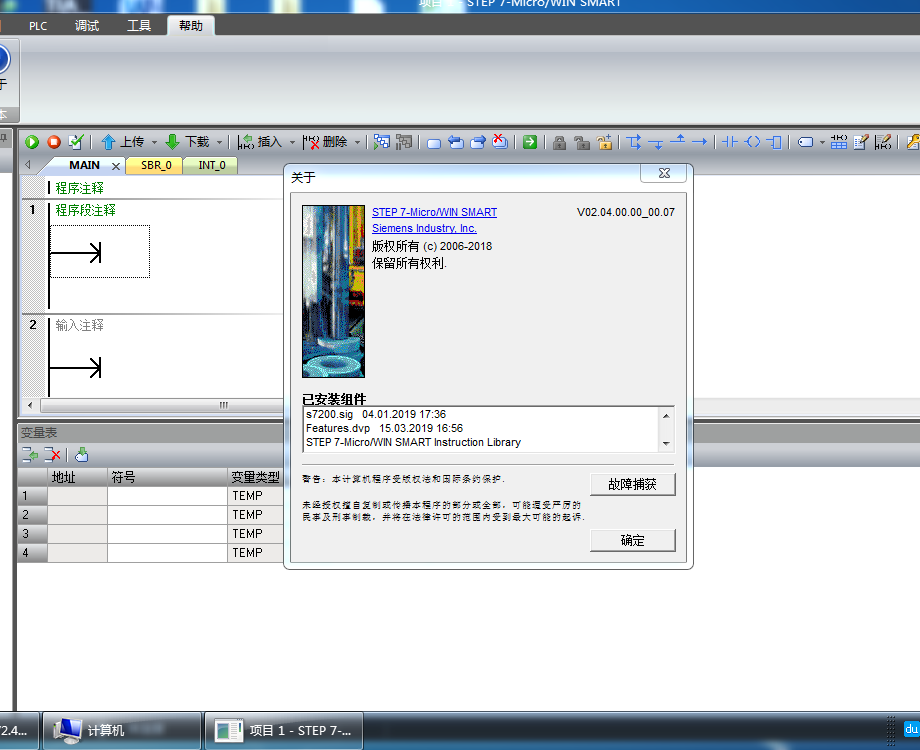Click the closed padlock icon in the toolbar
Viewport: 920px width, 750px height.
point(560,142)
